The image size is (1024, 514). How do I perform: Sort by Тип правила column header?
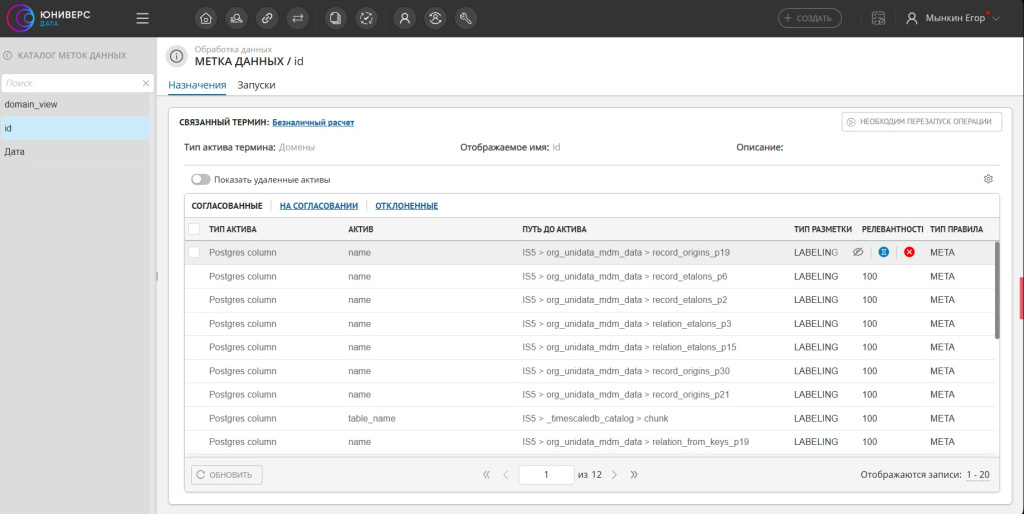pos(956,229)
